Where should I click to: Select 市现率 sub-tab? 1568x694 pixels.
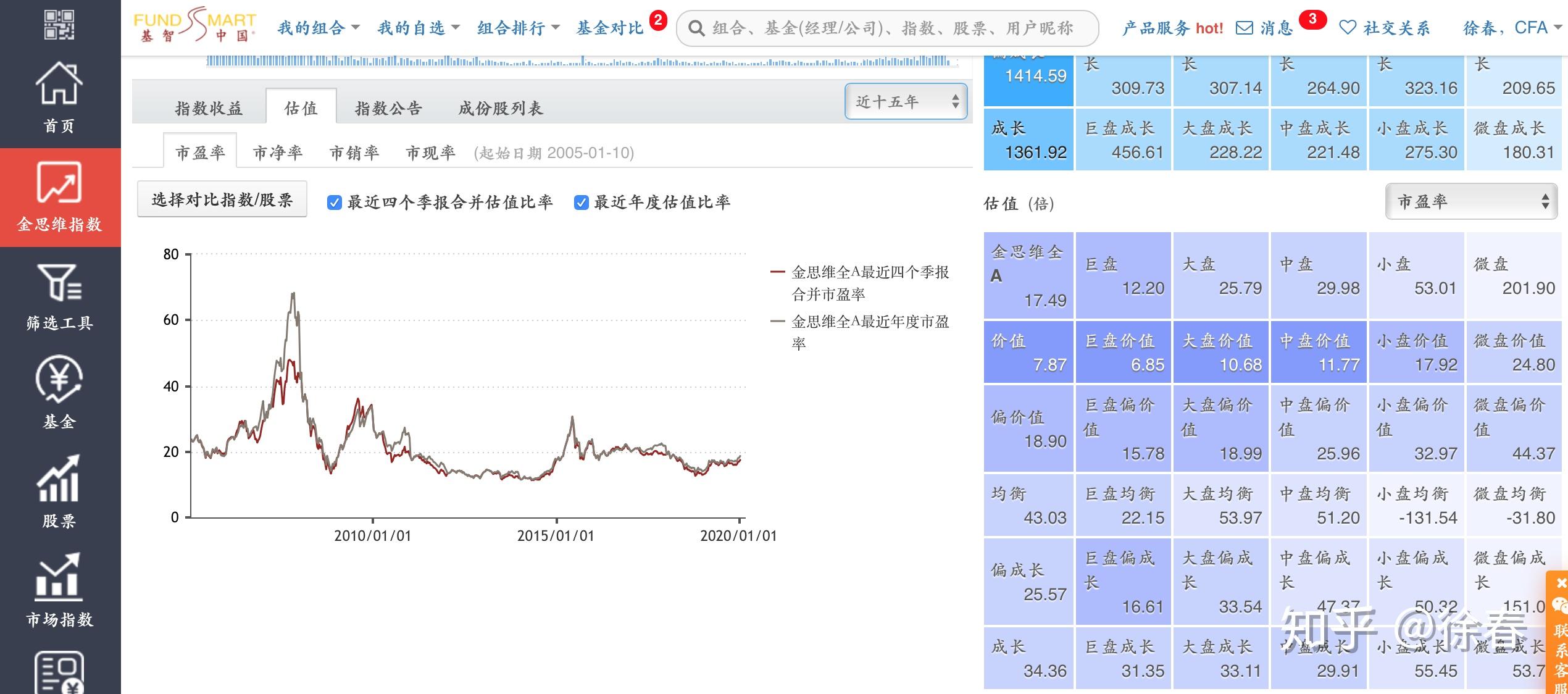[x=430, y=153]
